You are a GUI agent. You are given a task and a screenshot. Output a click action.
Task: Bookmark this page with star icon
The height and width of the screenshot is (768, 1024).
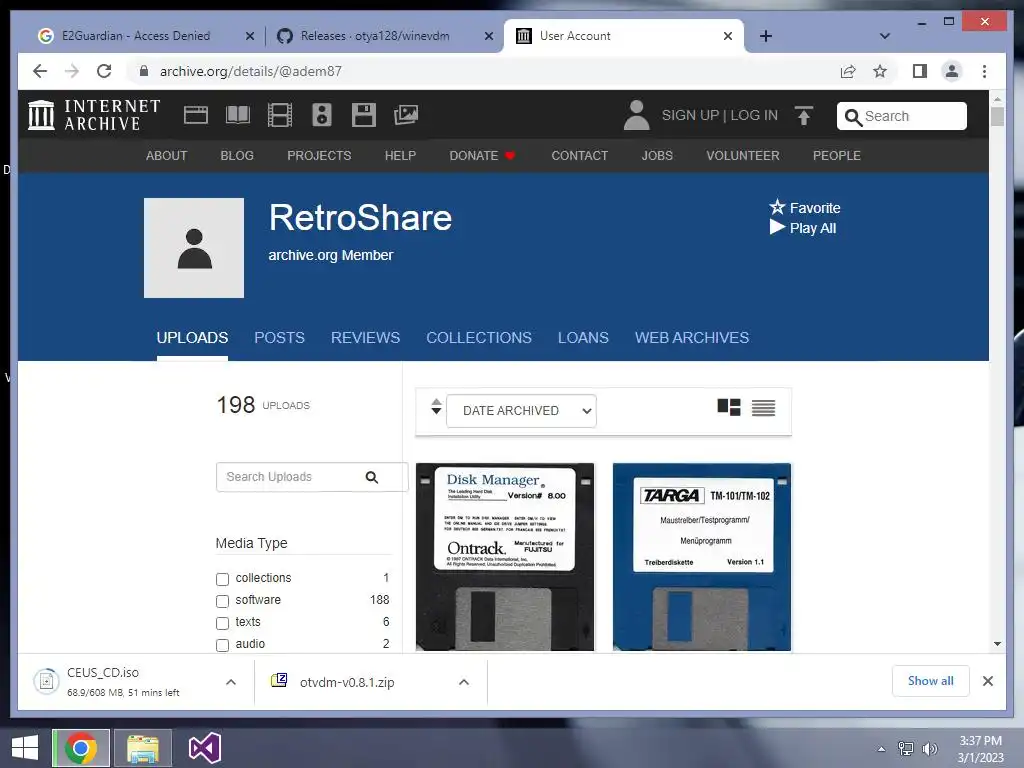[880, 71]
